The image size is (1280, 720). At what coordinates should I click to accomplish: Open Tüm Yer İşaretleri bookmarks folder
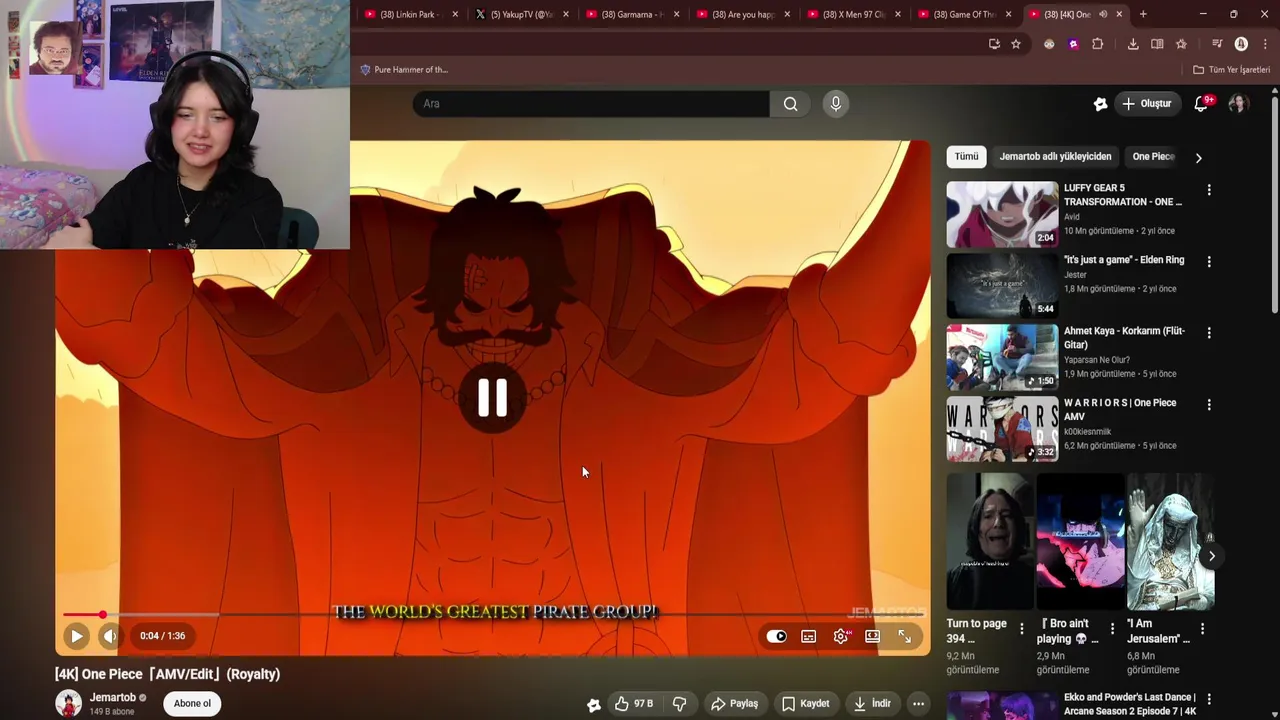[1231, 70]
